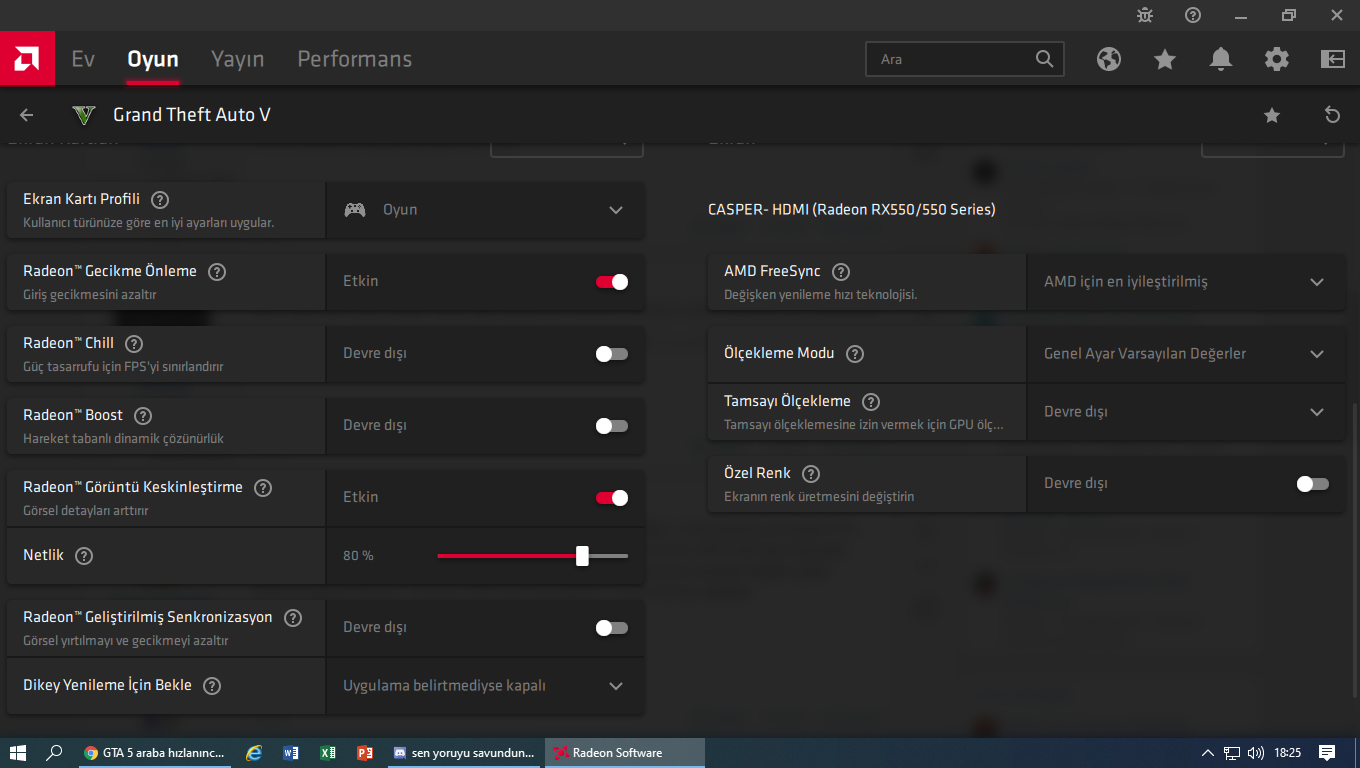
Task: Open Internet Explorer from taskbar
Action: pyautogui.click(x=254, y=753)
